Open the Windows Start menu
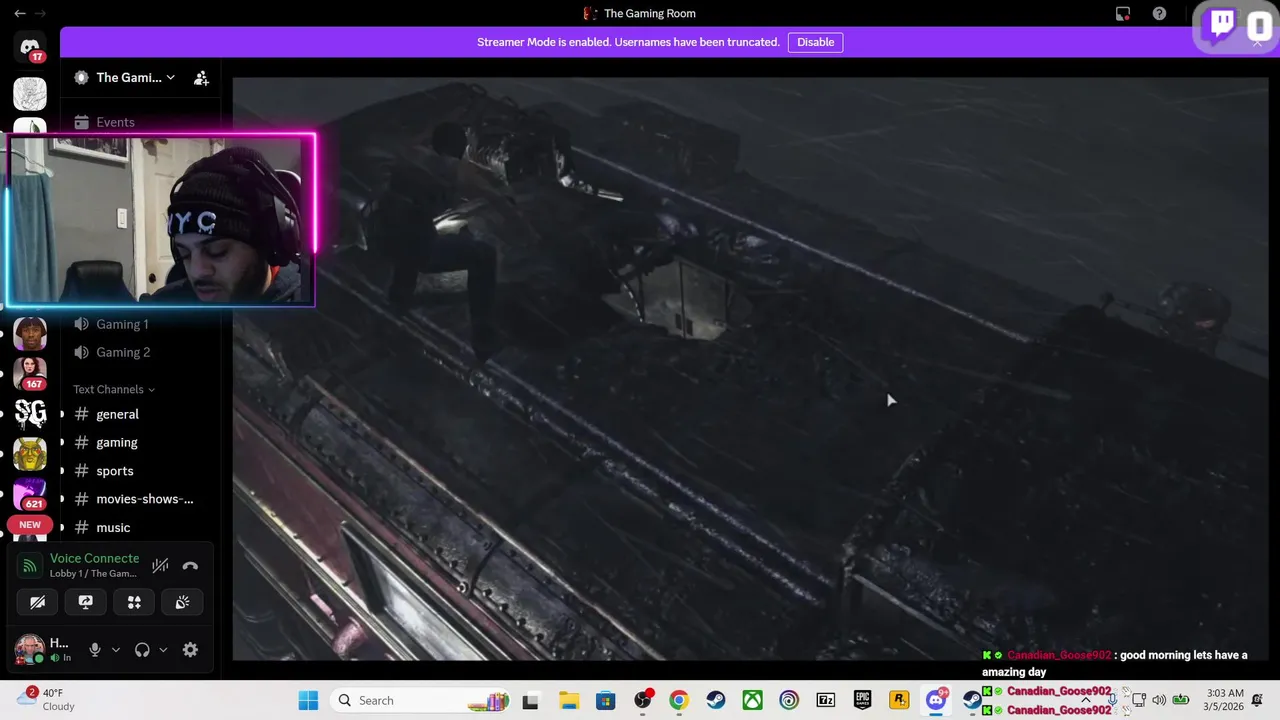The image size is (1280, 720). pyautogui.click(x=308, y=700)
